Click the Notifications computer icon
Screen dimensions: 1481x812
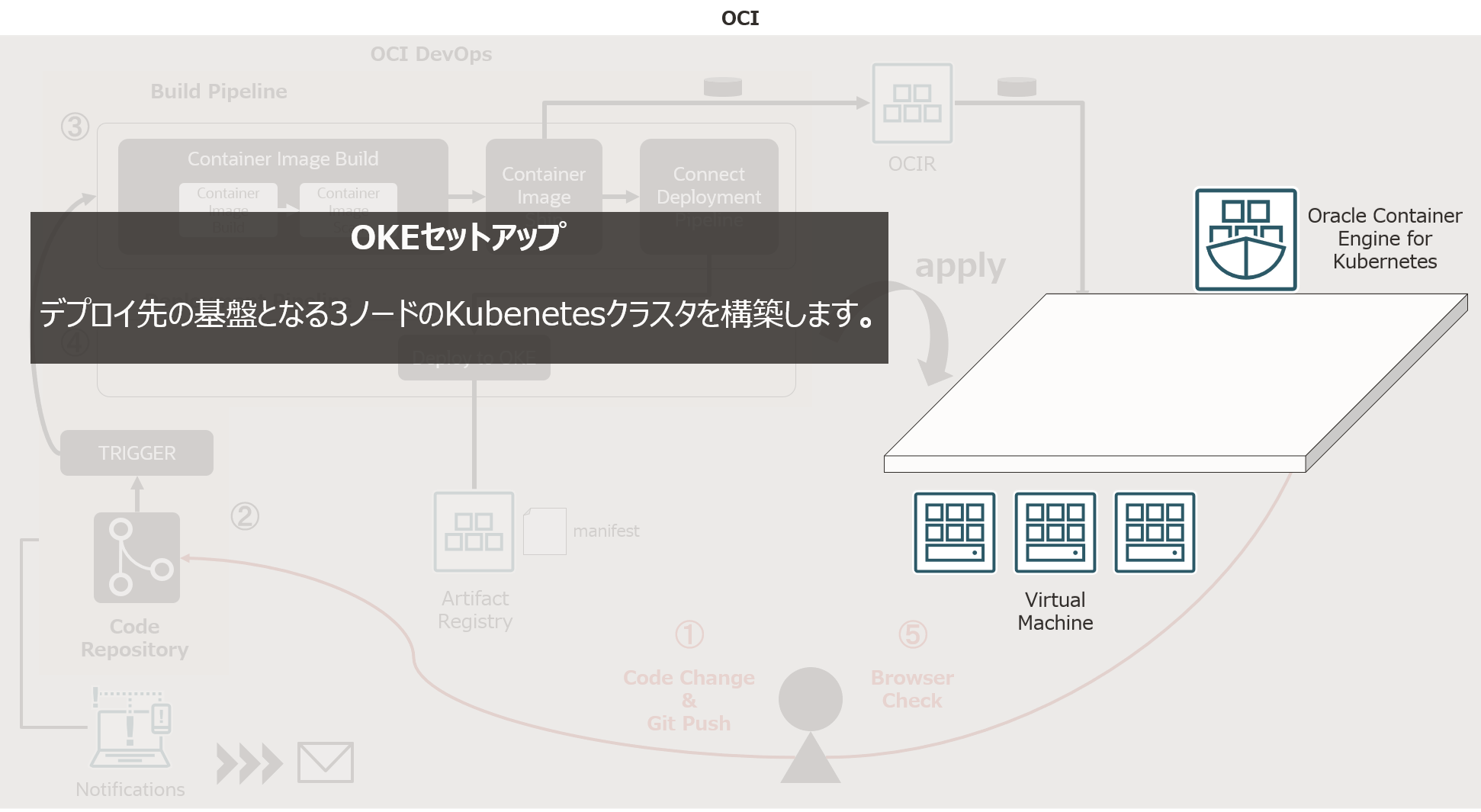[130, 728]
